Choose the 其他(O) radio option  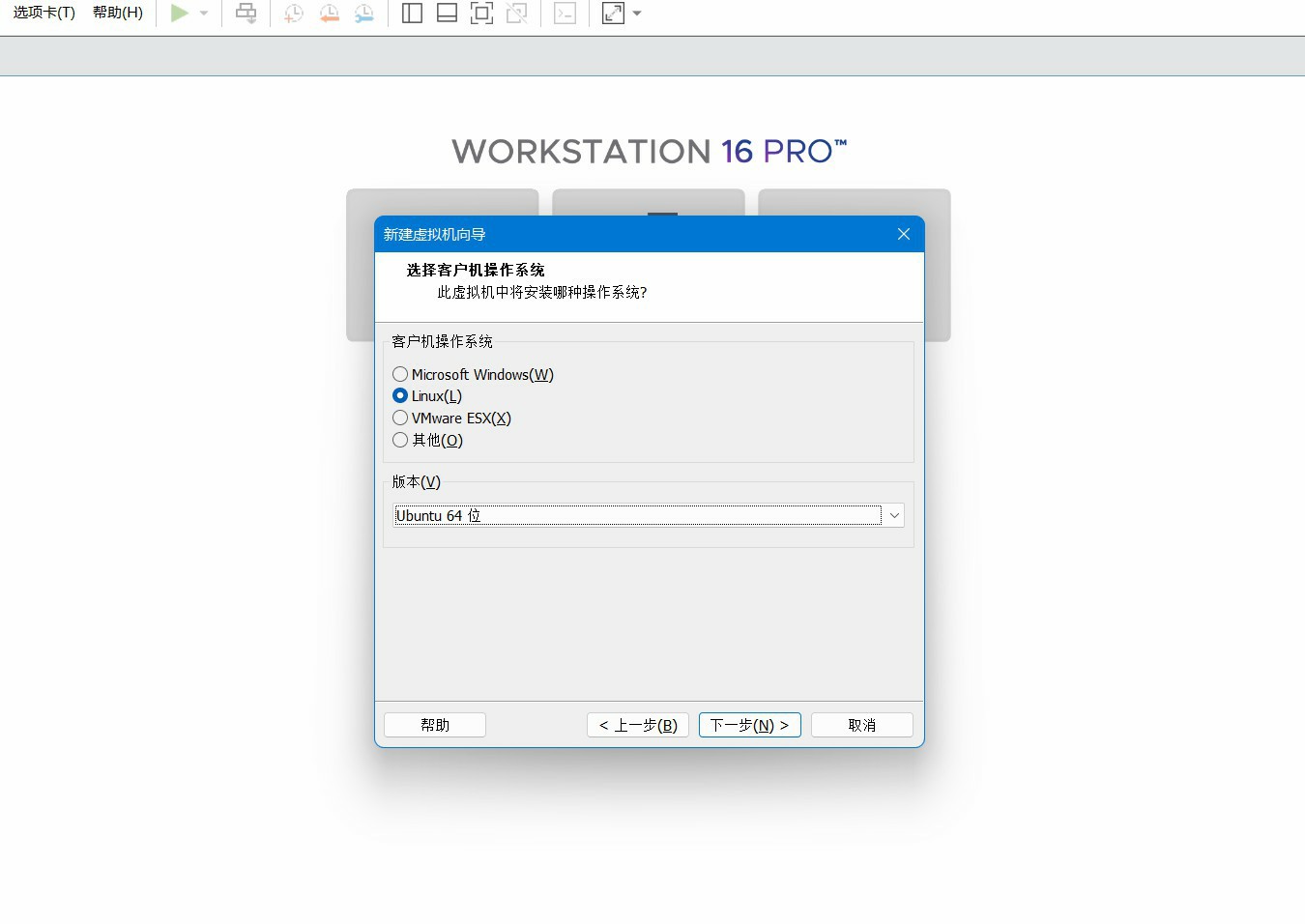pos(400,440)
